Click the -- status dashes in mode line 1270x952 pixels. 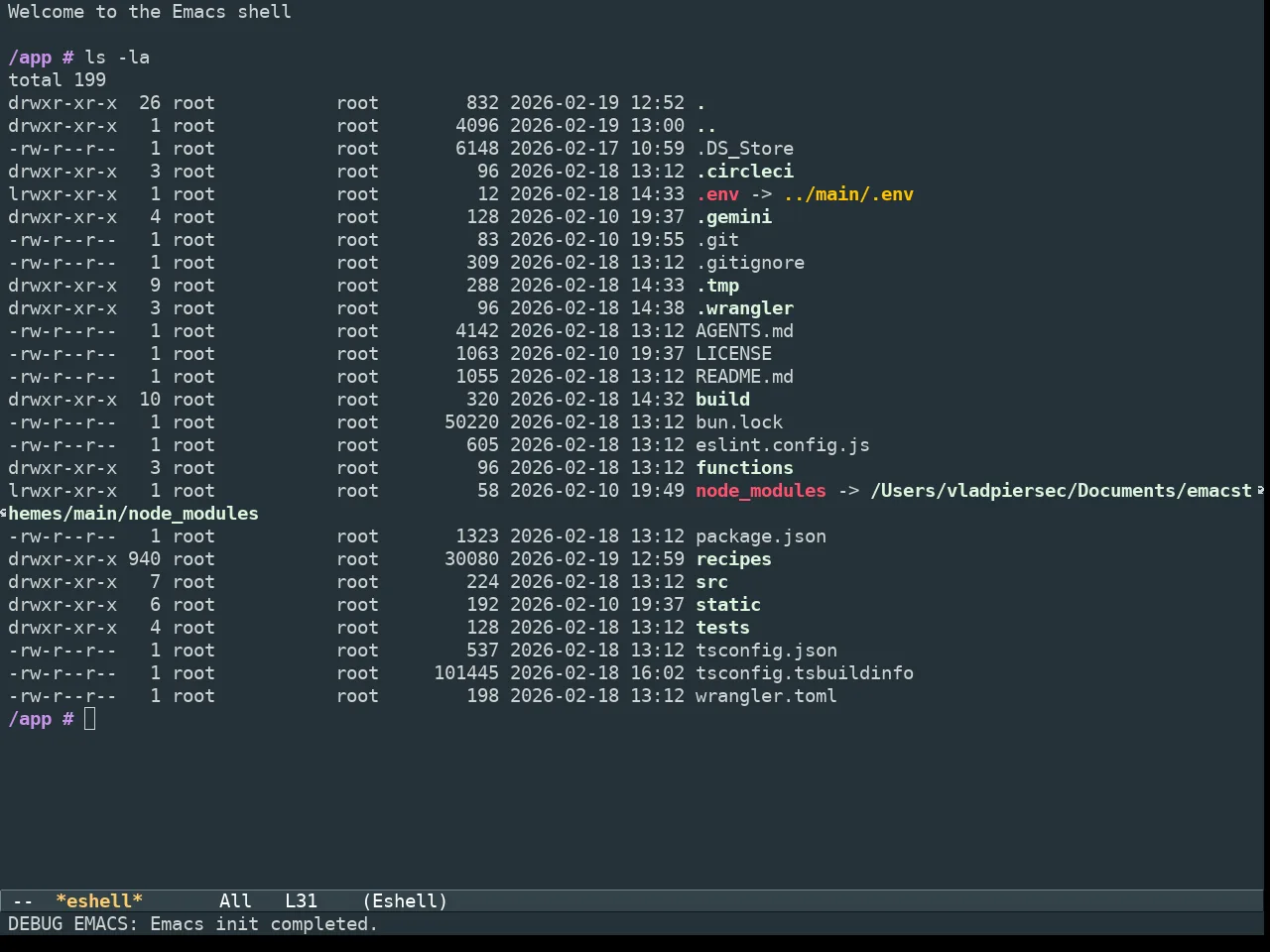[23, 901]
